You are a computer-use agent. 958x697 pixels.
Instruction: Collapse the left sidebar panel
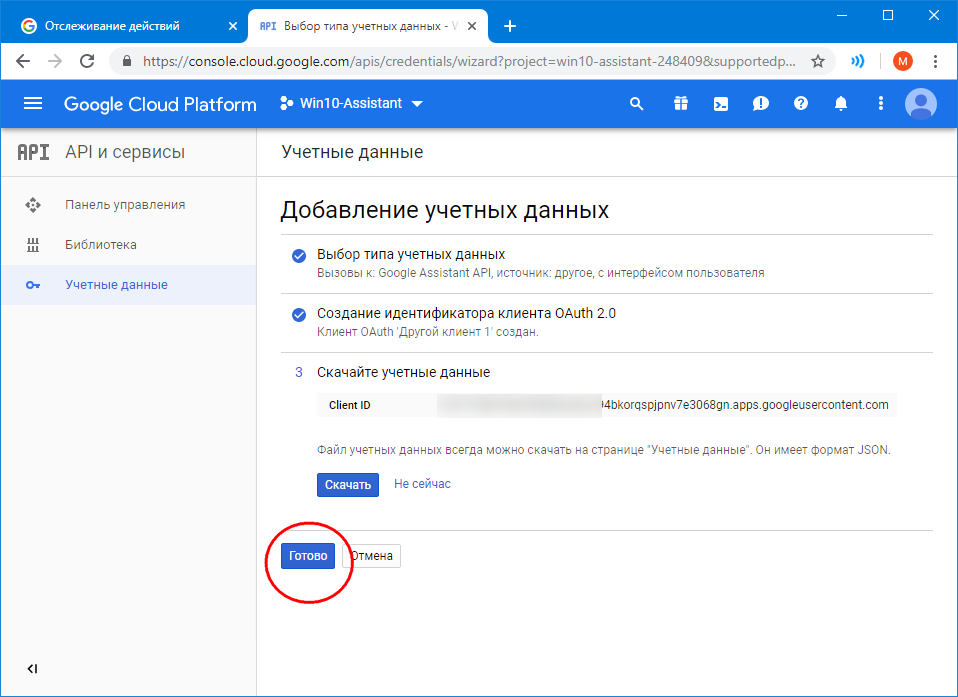coord(32,669)
